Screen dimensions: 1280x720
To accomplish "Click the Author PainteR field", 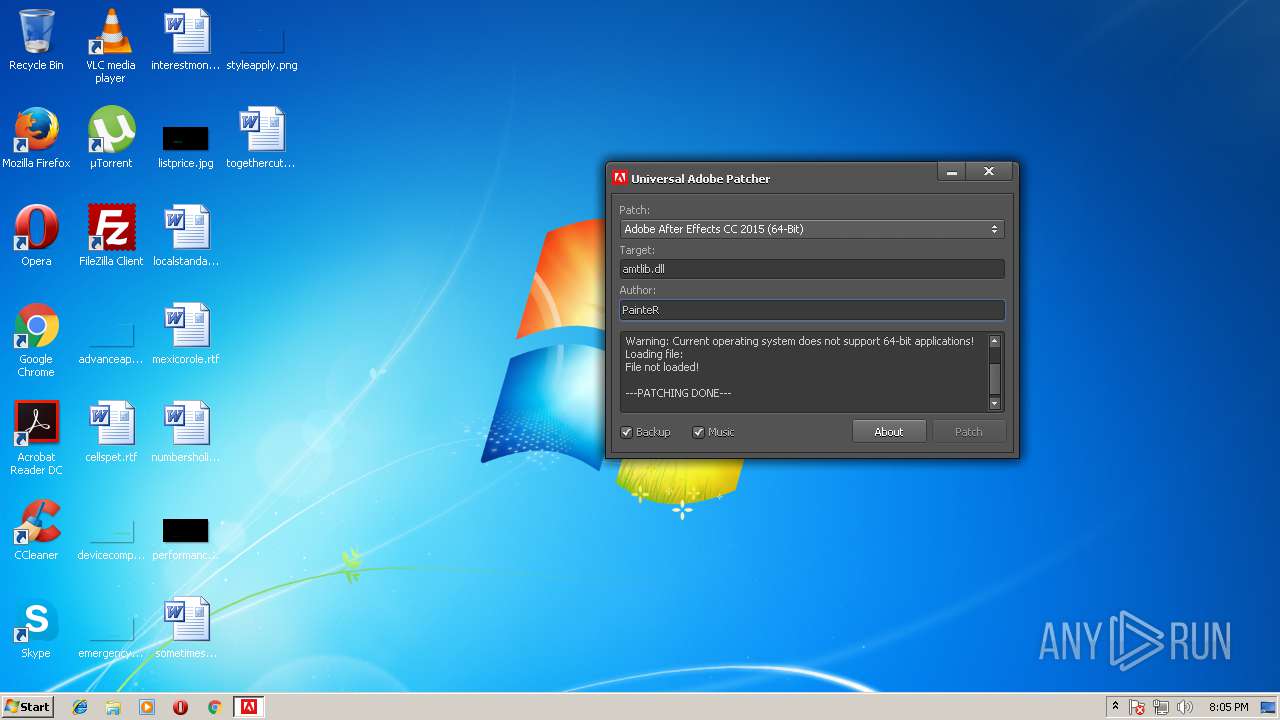I will pyautogui.click(x=811, y=310).
